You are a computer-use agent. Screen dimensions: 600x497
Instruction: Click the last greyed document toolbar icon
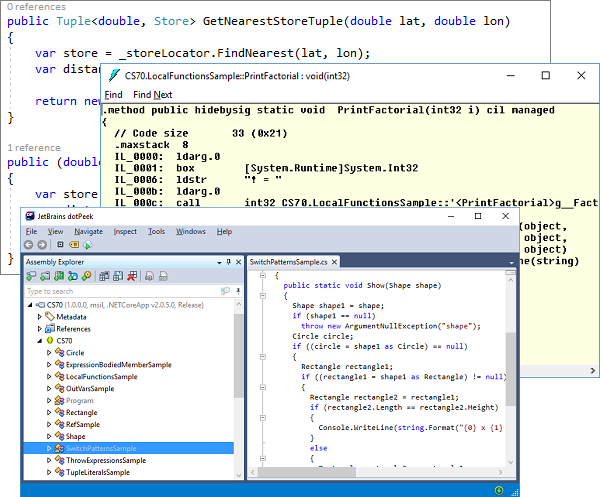163,276
